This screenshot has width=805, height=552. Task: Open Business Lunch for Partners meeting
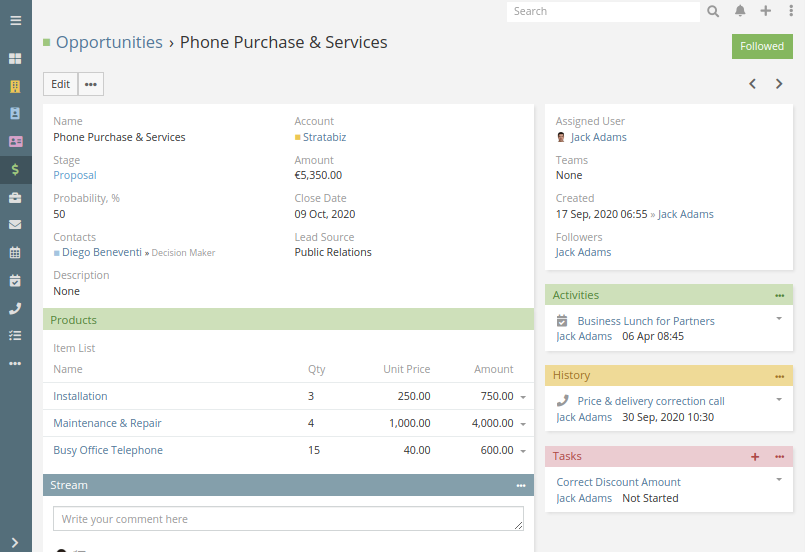point(646,321)
